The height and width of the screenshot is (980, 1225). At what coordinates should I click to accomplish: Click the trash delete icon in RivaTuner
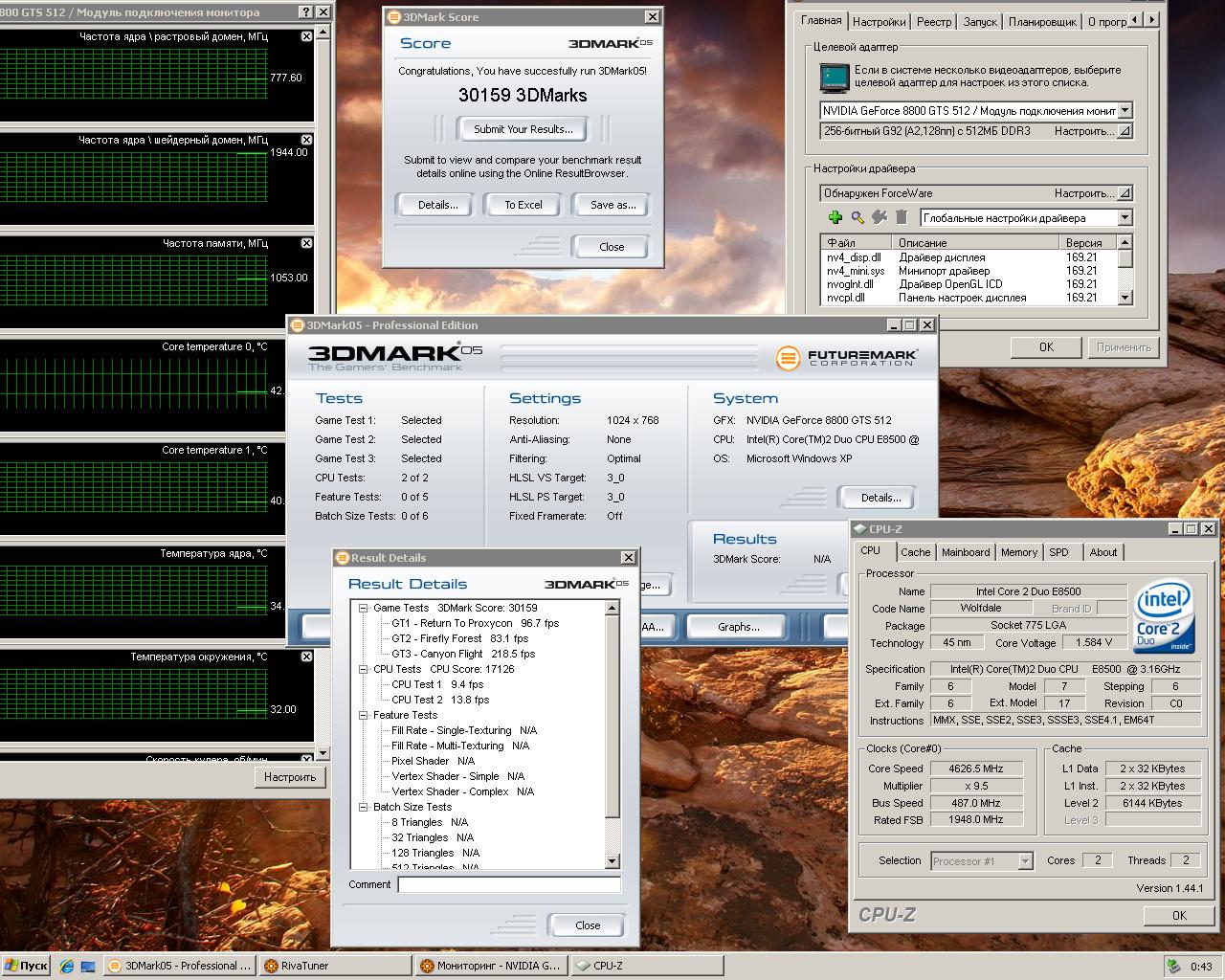click(901, 217)
